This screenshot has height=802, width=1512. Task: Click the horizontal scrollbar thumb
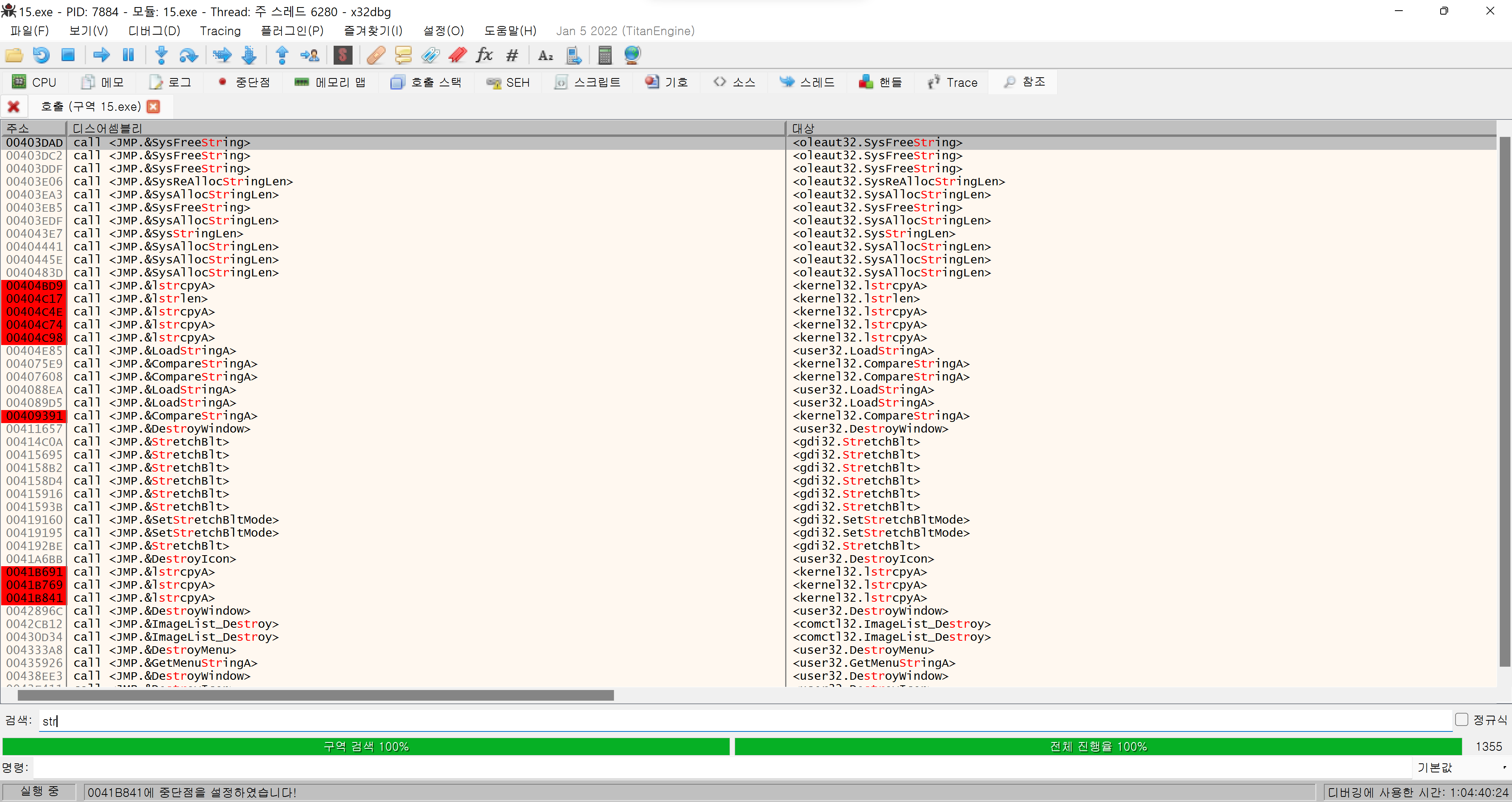point(316,695)
